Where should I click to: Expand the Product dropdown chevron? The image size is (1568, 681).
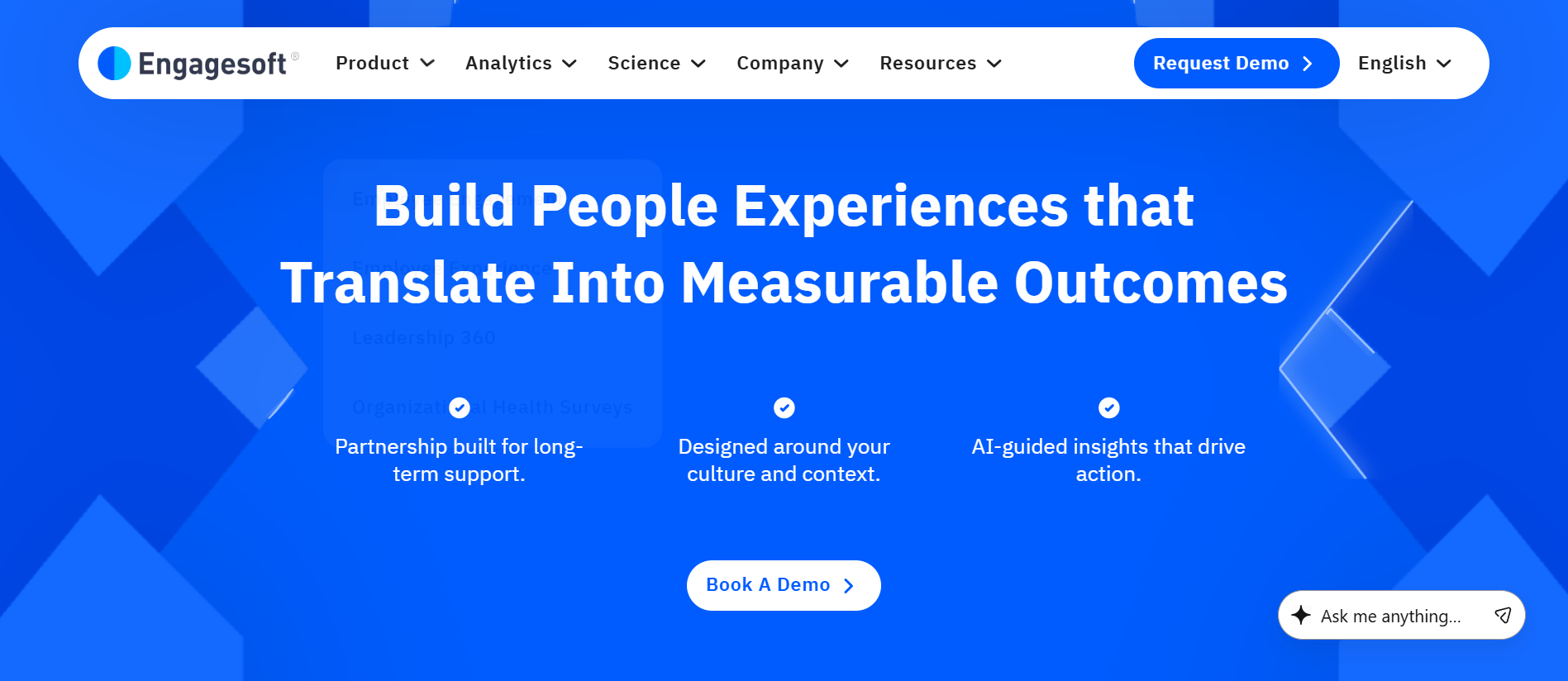[427, 63]
